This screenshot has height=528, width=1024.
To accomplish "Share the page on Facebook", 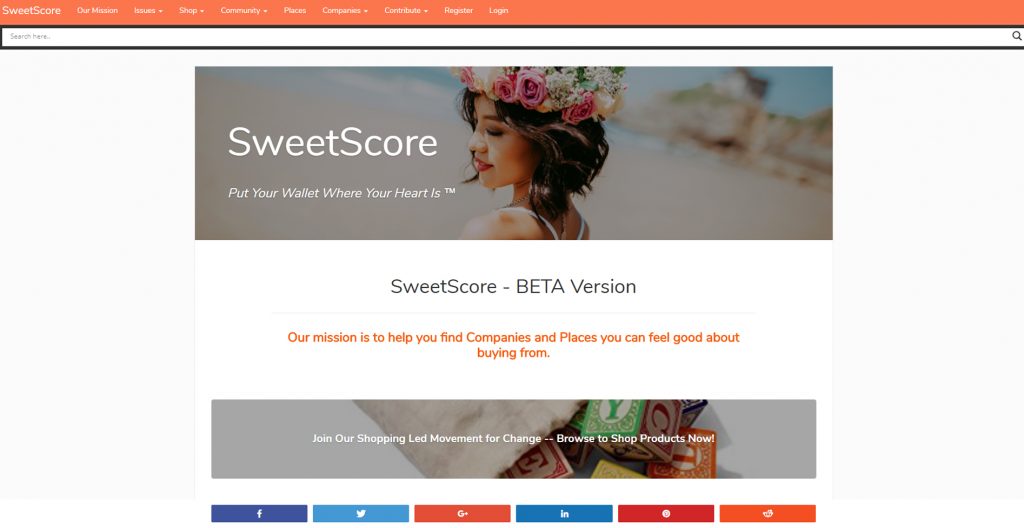I will click(259, 514).
